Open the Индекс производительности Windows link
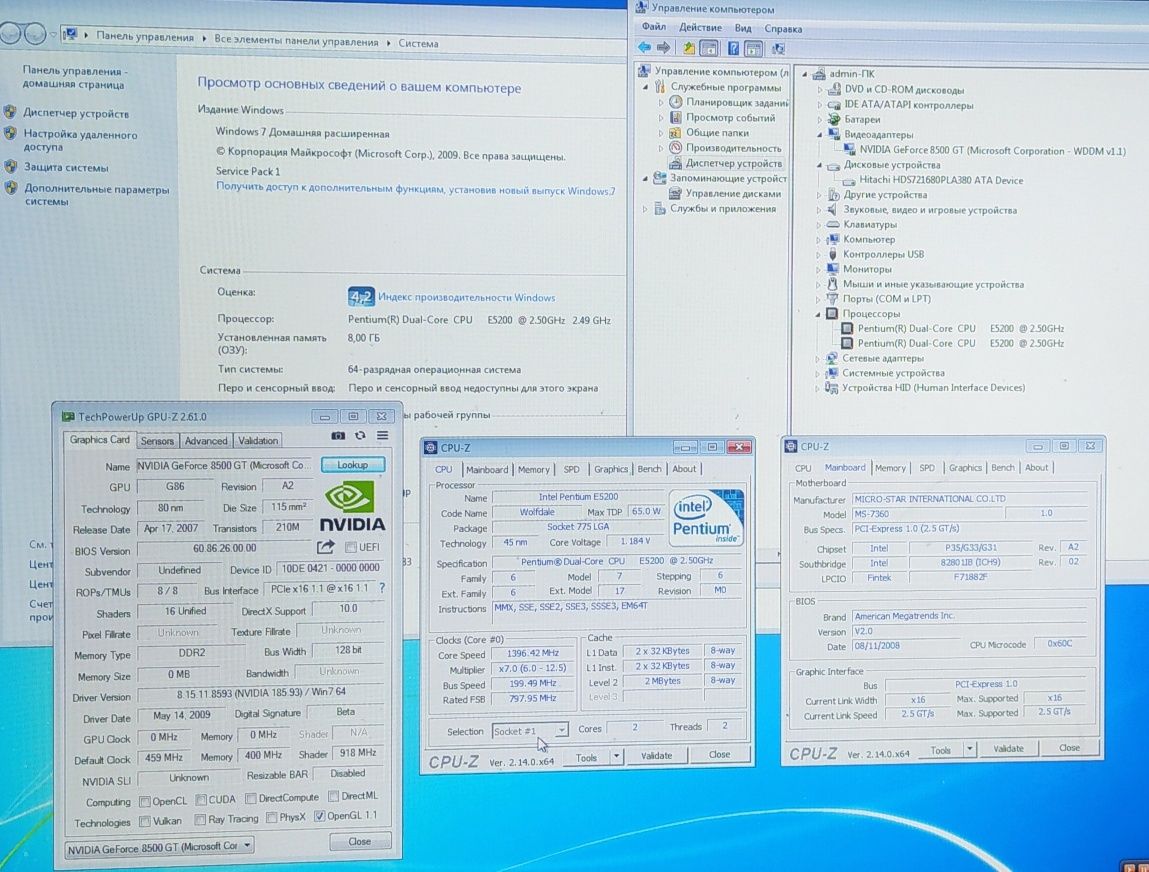Screen dimensions: 1149x872 467,298
